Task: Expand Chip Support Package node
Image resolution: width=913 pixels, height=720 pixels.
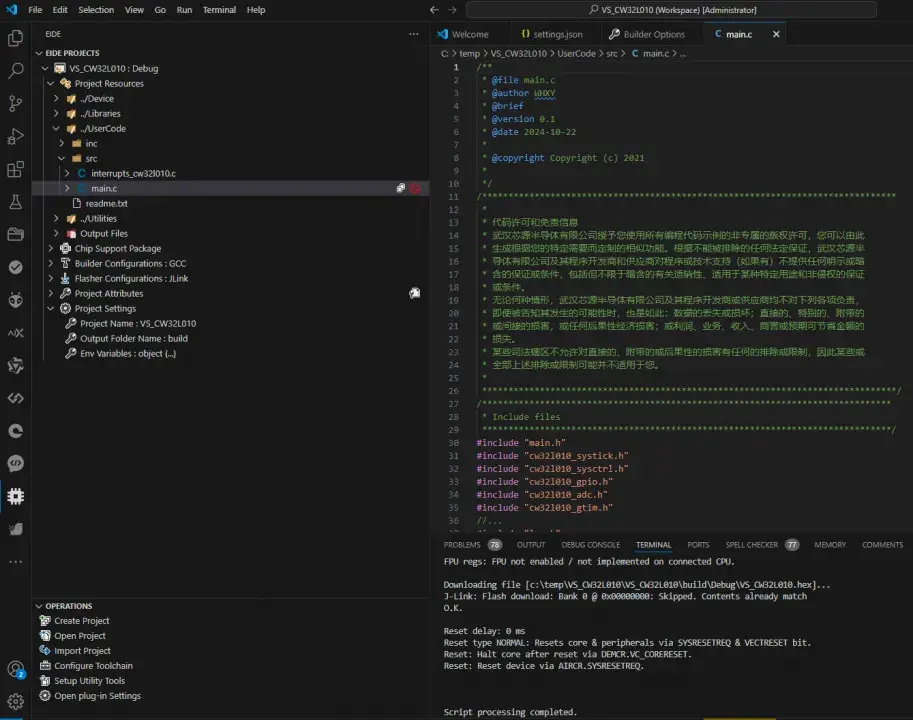Action: coord(51,249)
